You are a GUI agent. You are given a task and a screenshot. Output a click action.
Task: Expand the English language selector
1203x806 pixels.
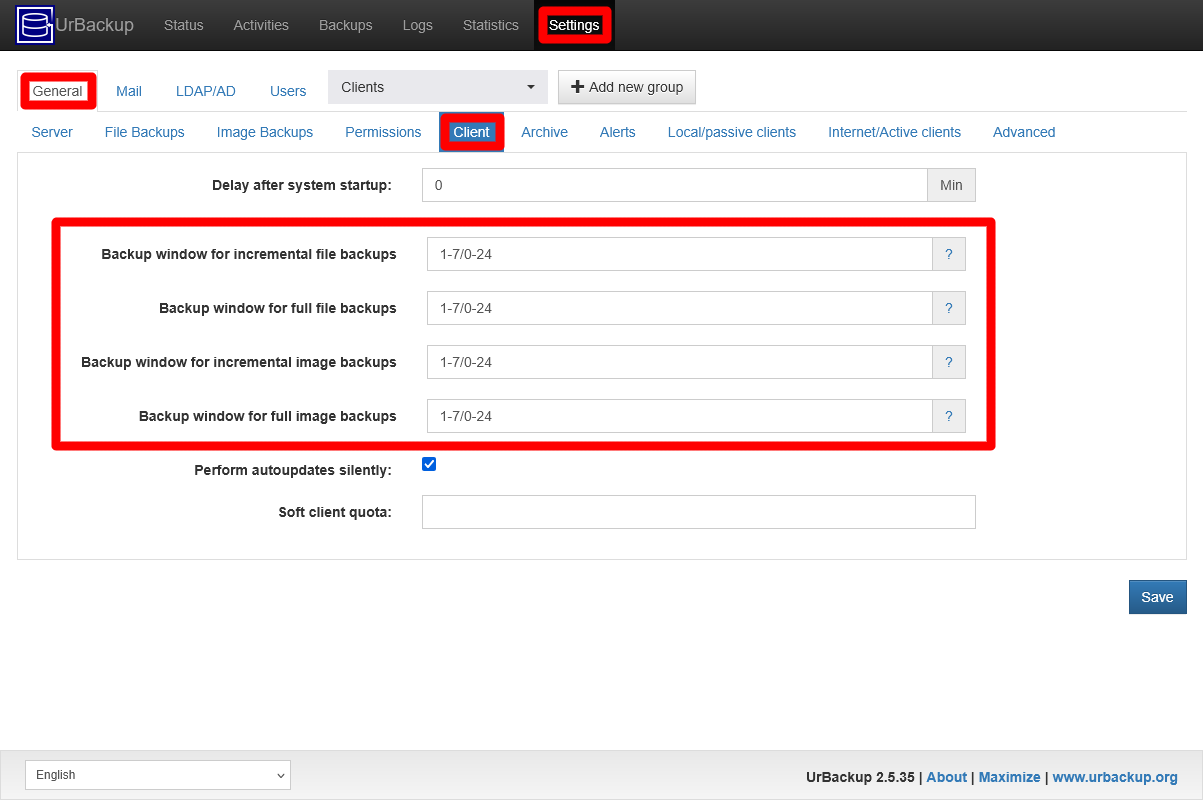click(157, 775)
